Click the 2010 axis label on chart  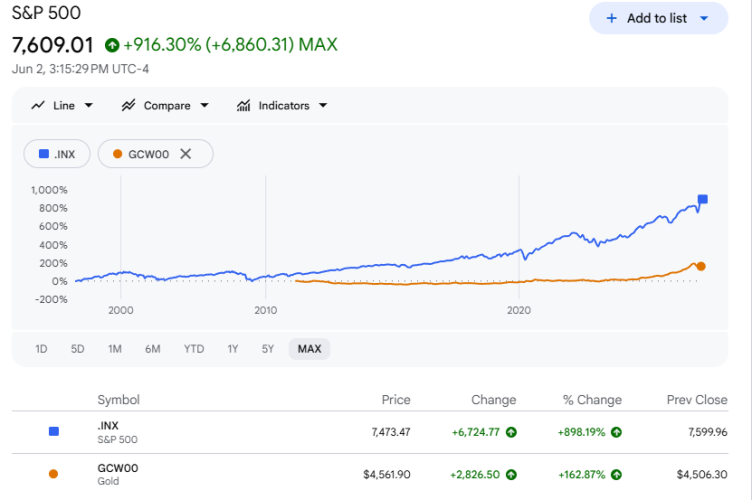[266, 311]
